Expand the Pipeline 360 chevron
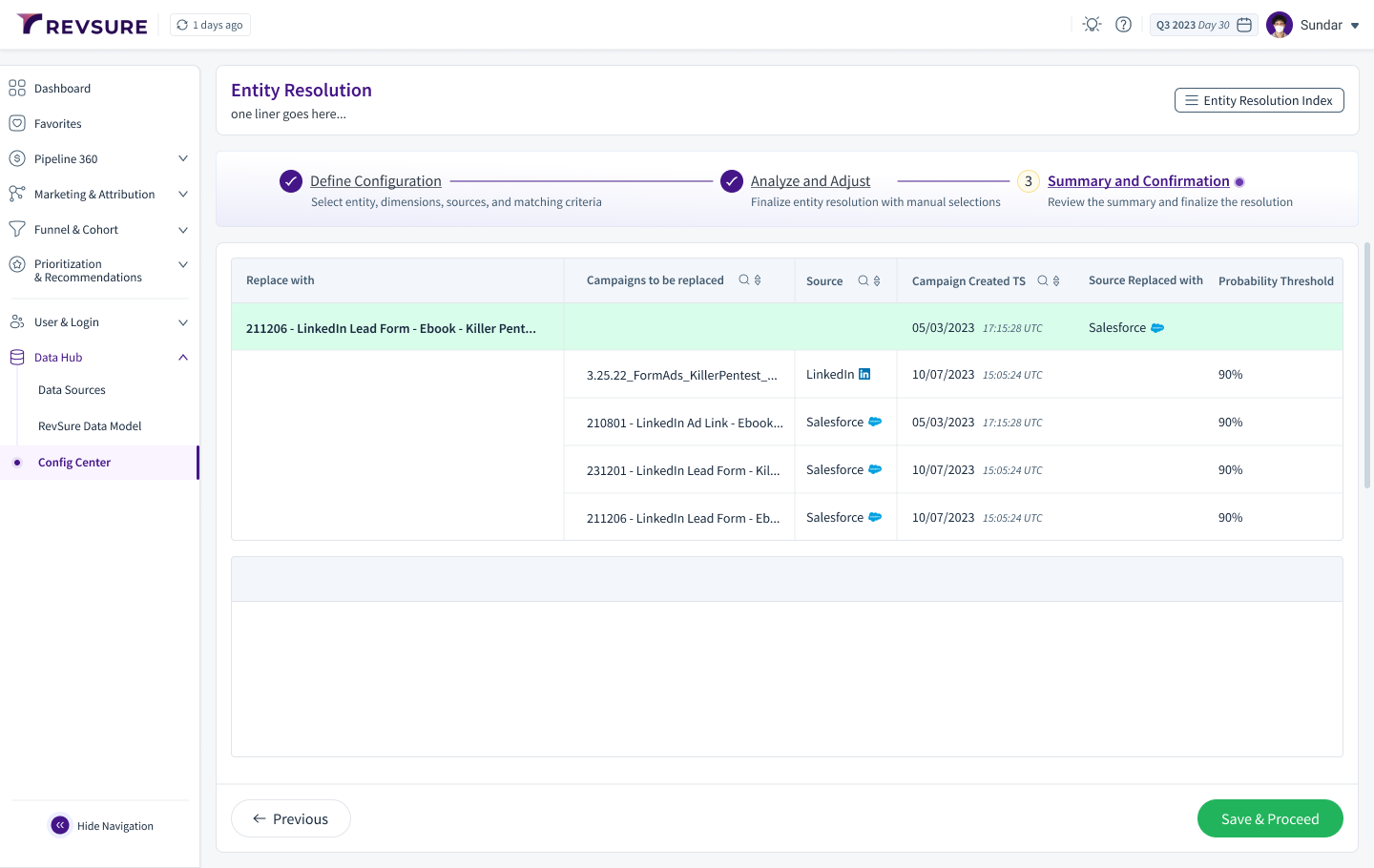This screenshot has height=868, width=1374. 183,158
